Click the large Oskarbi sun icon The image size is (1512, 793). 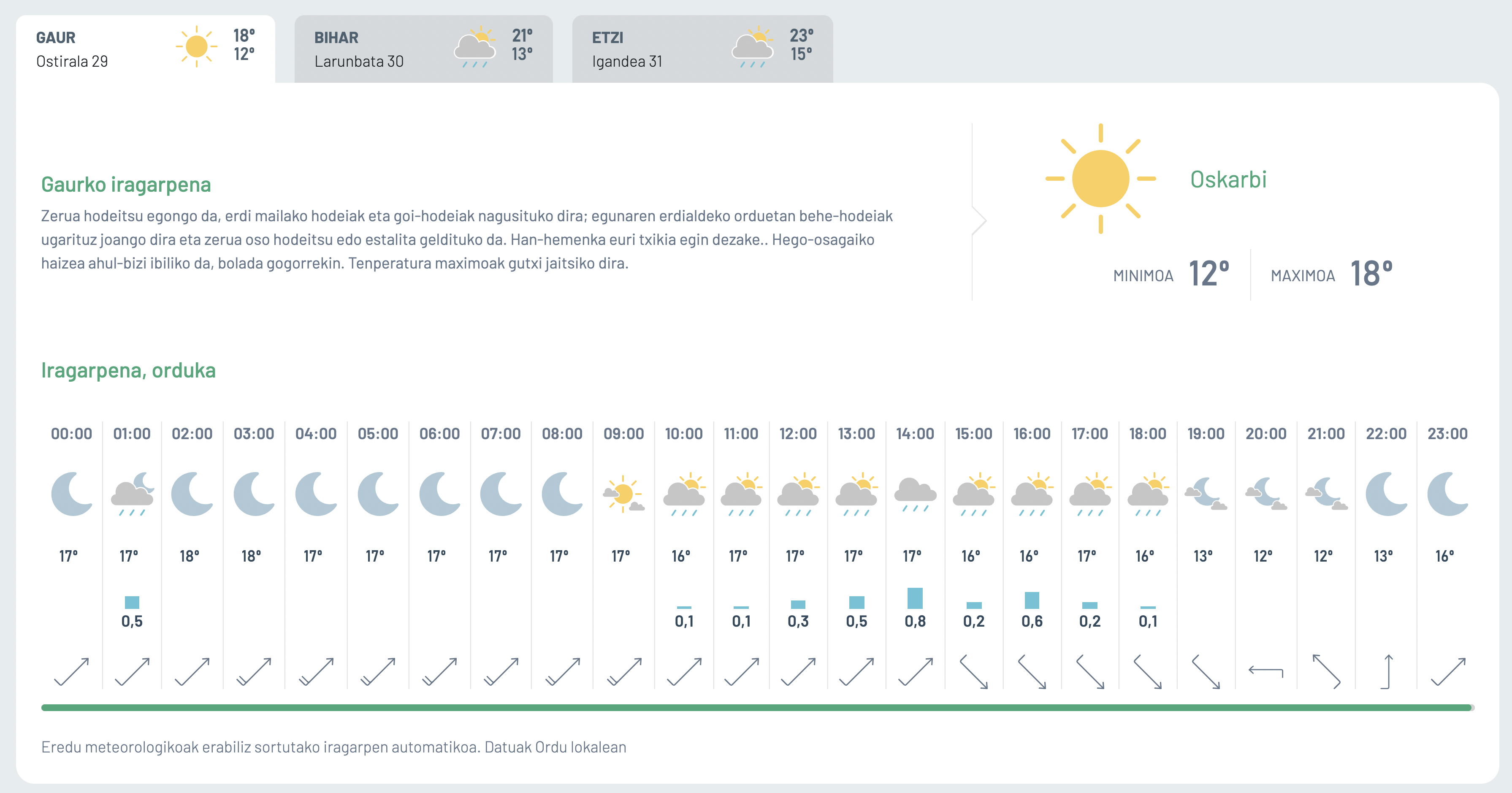click(1100, 179)
